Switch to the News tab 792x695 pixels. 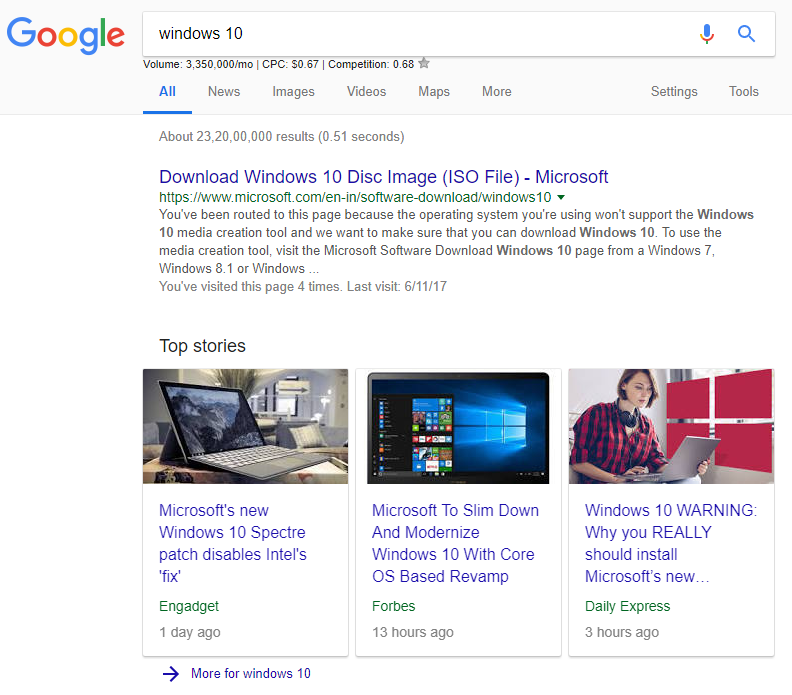pyautogui.click(x=224, y=91)
